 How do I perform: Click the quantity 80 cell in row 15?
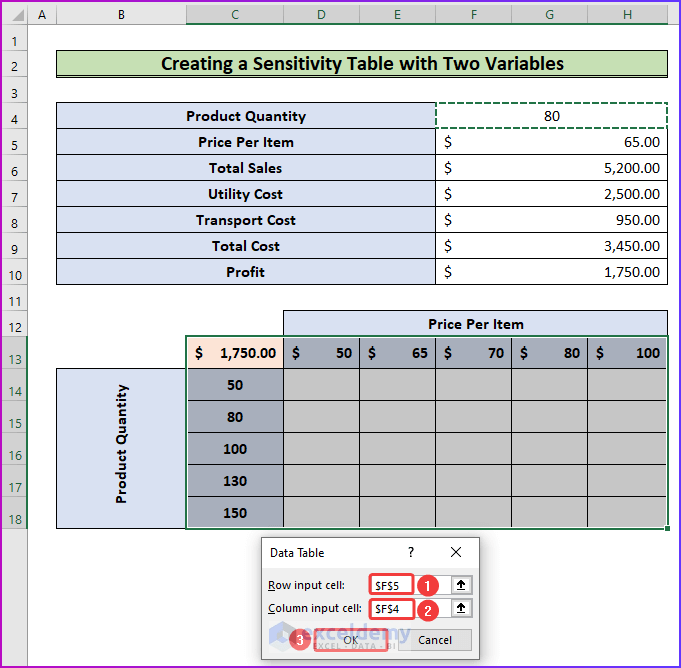coord(235,417)
